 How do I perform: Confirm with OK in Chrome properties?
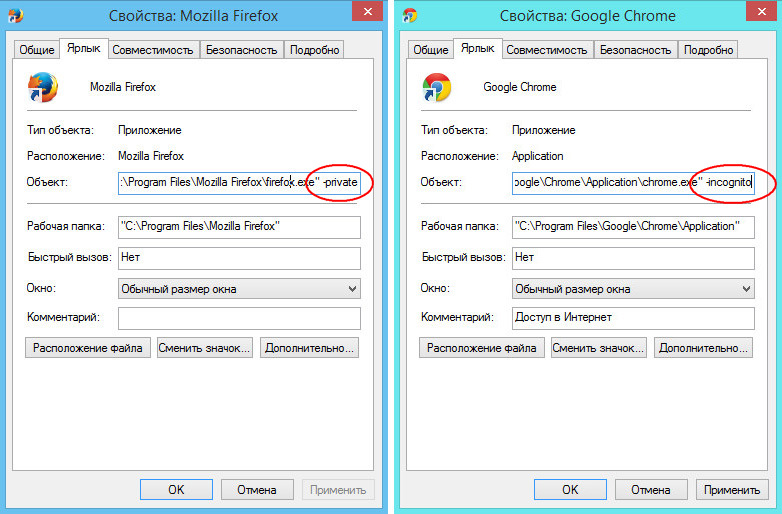[x=570, y=490]
